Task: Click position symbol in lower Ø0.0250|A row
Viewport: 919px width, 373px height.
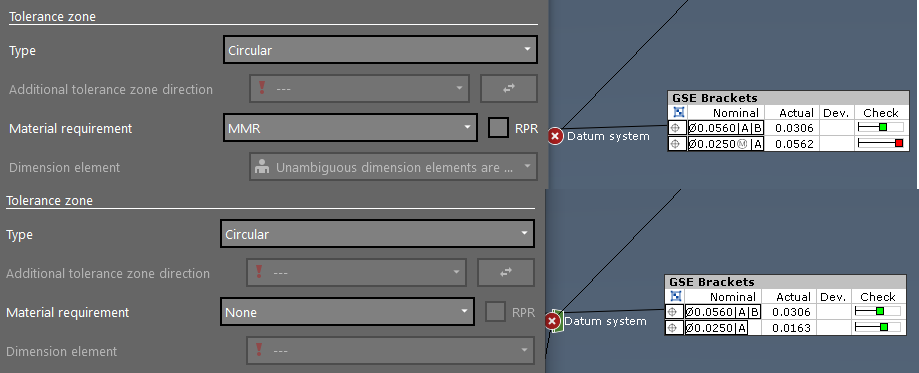Action: [x=673, y=328]
